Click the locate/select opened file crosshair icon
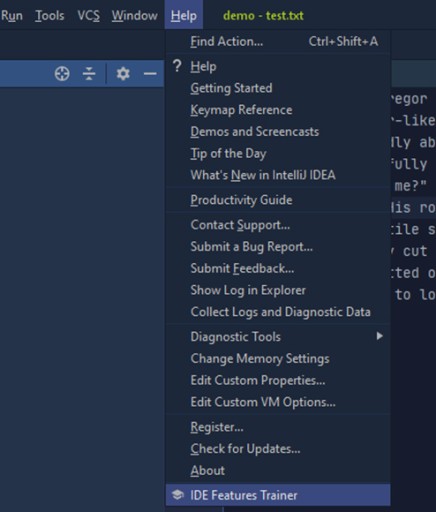The image size is (436, 512). pos(62,74)
